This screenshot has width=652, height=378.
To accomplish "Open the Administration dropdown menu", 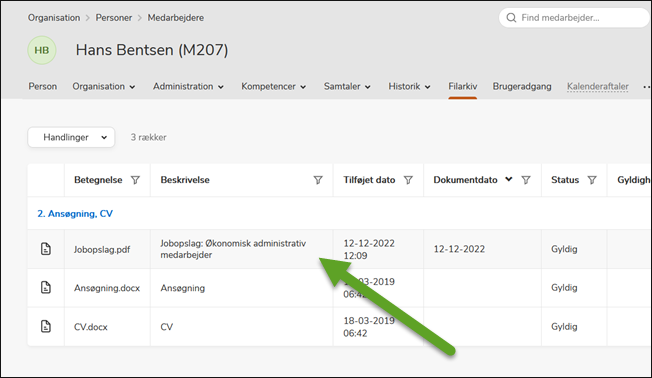I will click(x=188, y=86).
